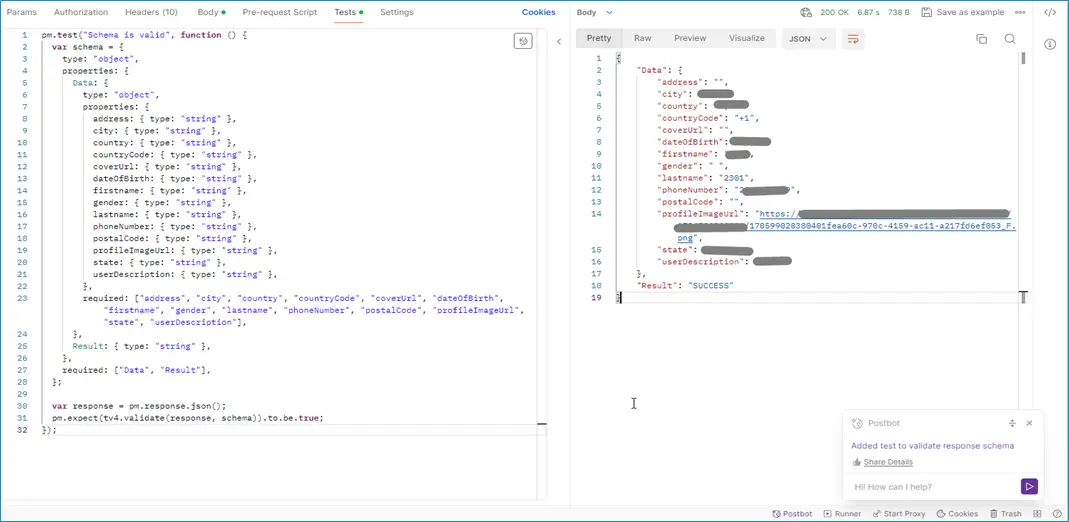Open Postbot from the status bar
The height and width of the screenshot is (522, 1069).
[792, 514]
